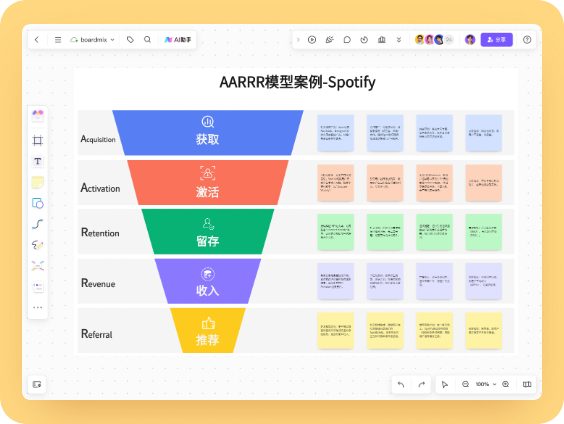Click the purple 分享 share button
The height and width of the screenshot is (424, 564).
pos(496,40)
